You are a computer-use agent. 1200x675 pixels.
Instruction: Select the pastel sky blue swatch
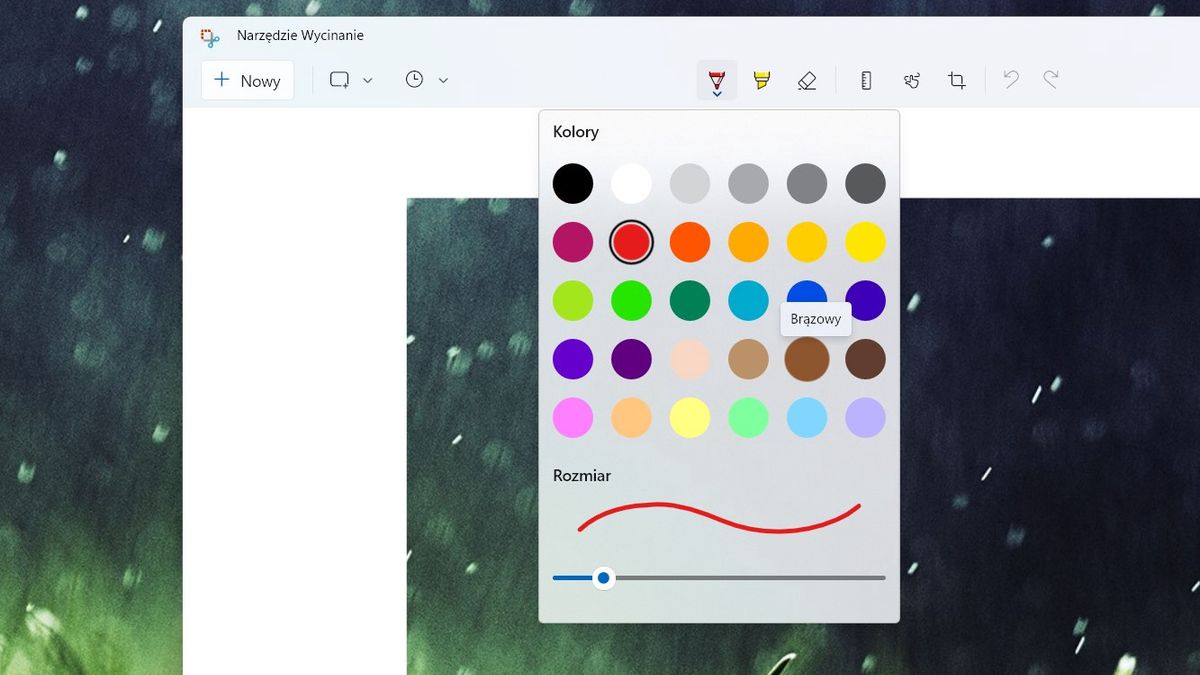807,417
